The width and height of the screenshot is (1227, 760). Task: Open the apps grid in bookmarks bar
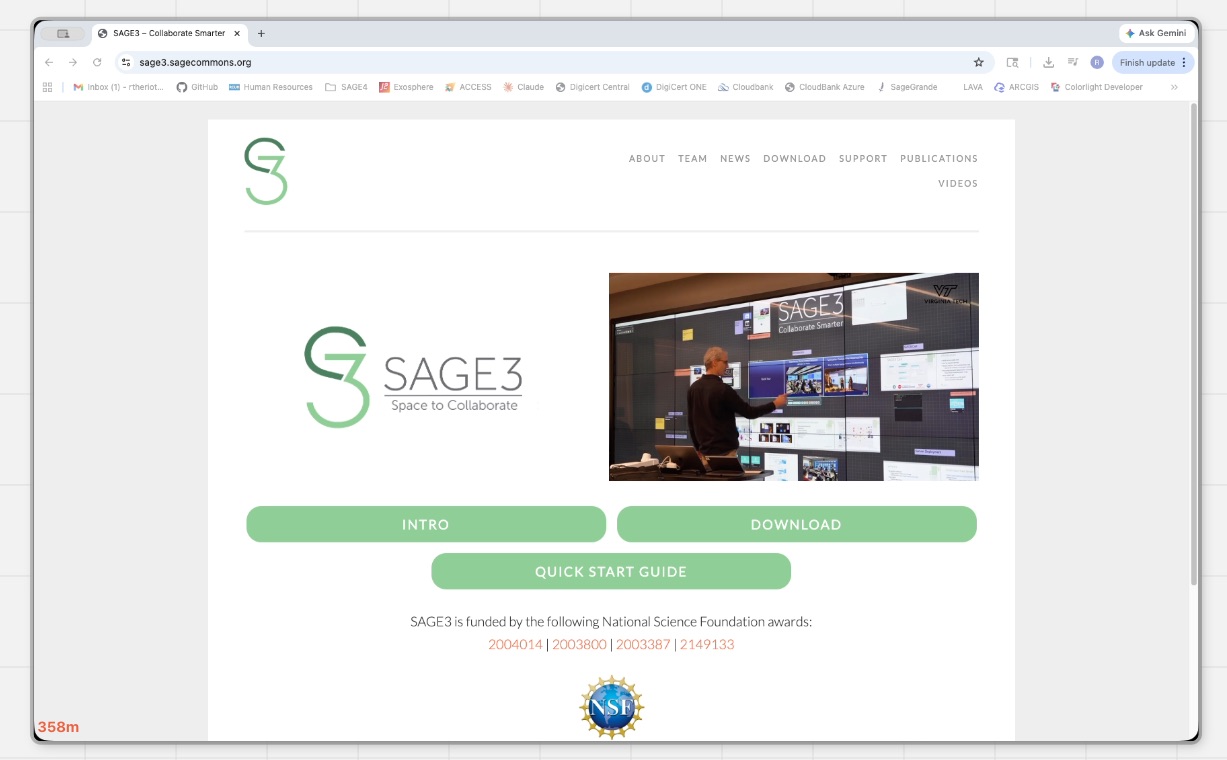47,87
